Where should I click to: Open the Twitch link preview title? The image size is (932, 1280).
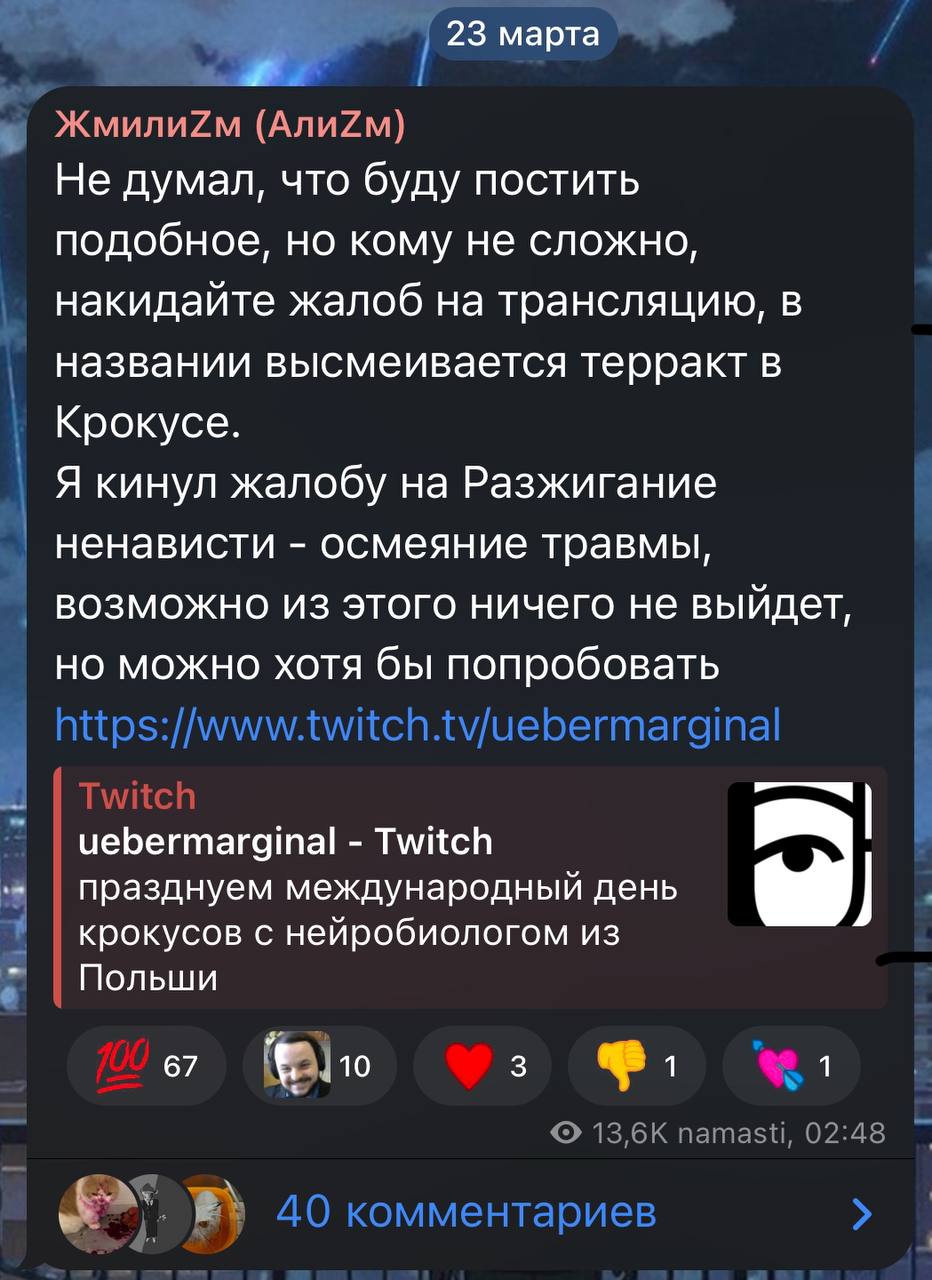coord(285,842)
